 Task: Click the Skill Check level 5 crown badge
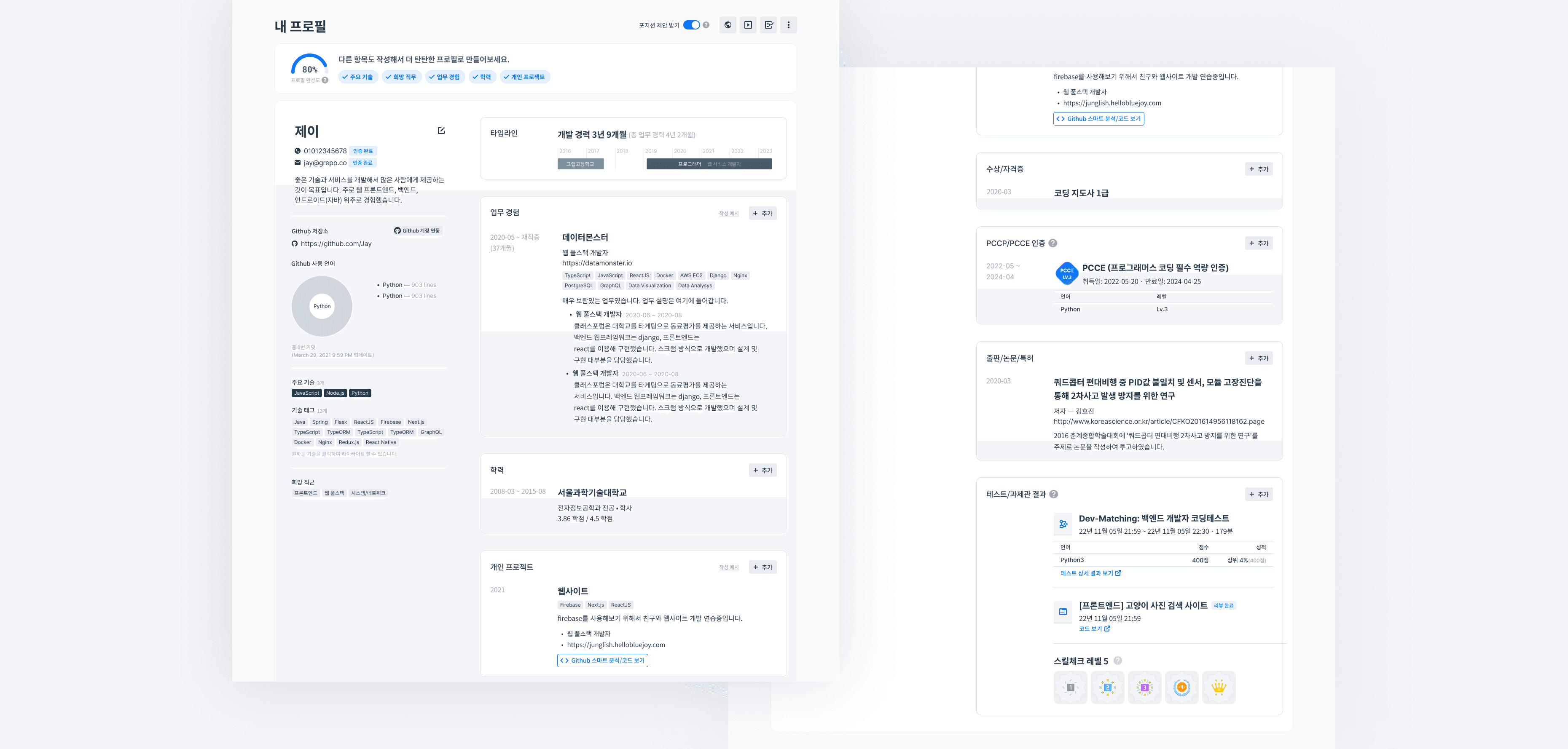click(1218, 687)
